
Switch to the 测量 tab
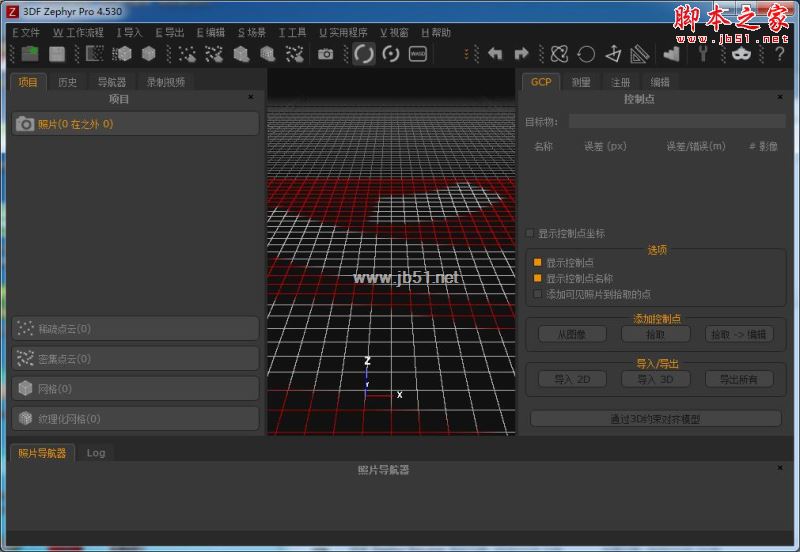tap(581, 82)
